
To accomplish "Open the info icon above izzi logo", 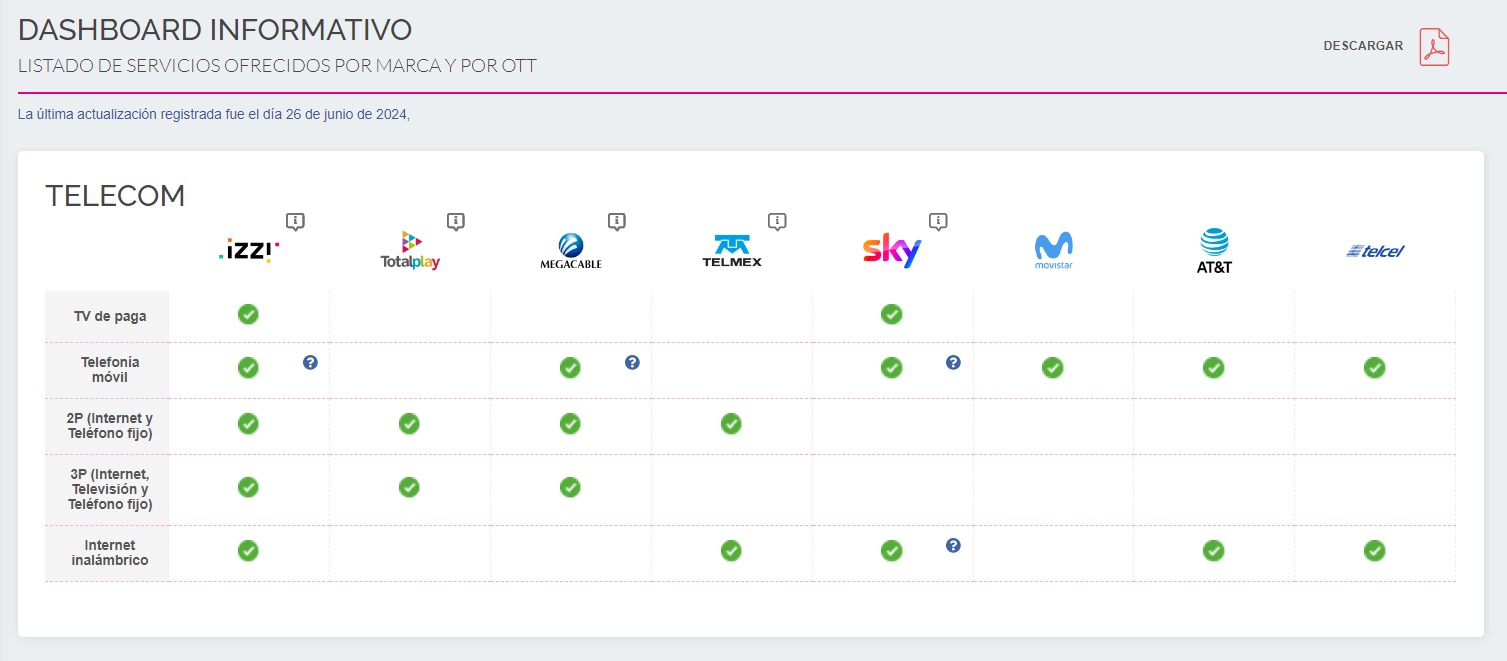I will (295, 221).
